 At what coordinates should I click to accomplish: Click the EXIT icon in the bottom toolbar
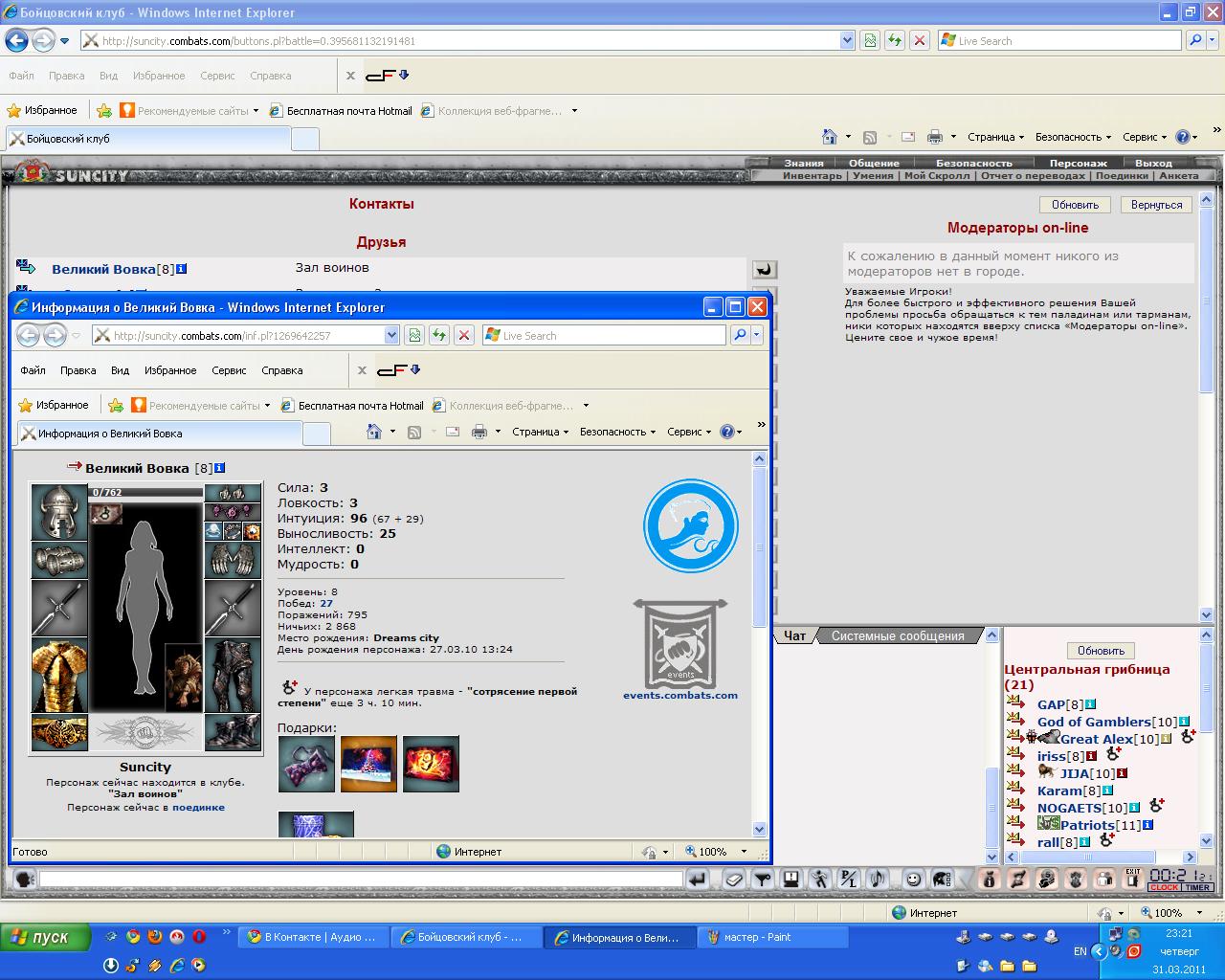point(1133,878)
